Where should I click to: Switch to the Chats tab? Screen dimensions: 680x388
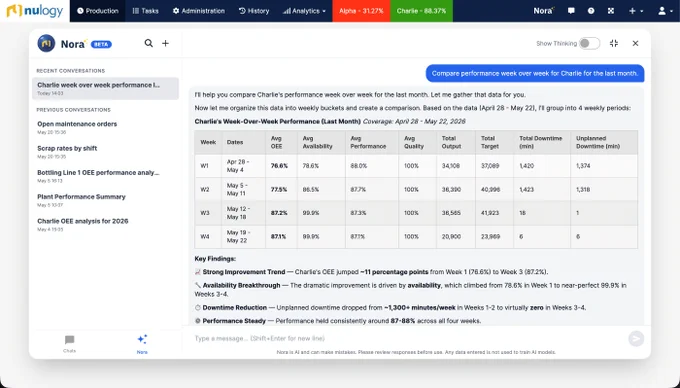pos(69,344)
